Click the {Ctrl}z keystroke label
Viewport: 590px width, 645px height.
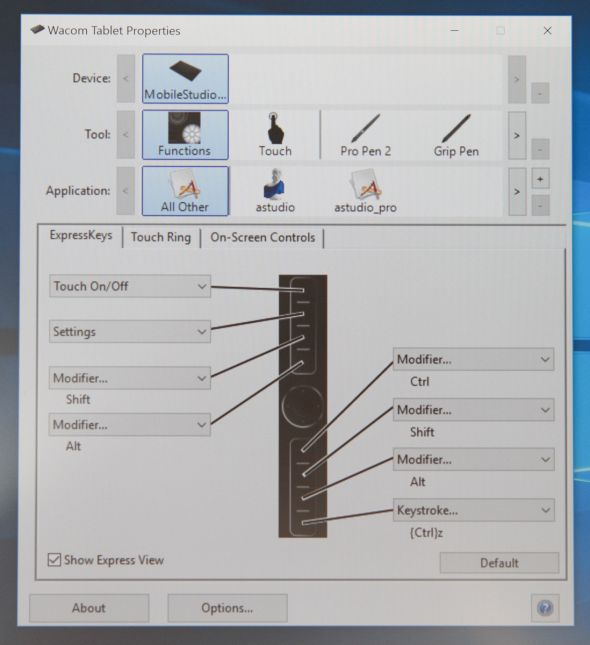point(426,533)
